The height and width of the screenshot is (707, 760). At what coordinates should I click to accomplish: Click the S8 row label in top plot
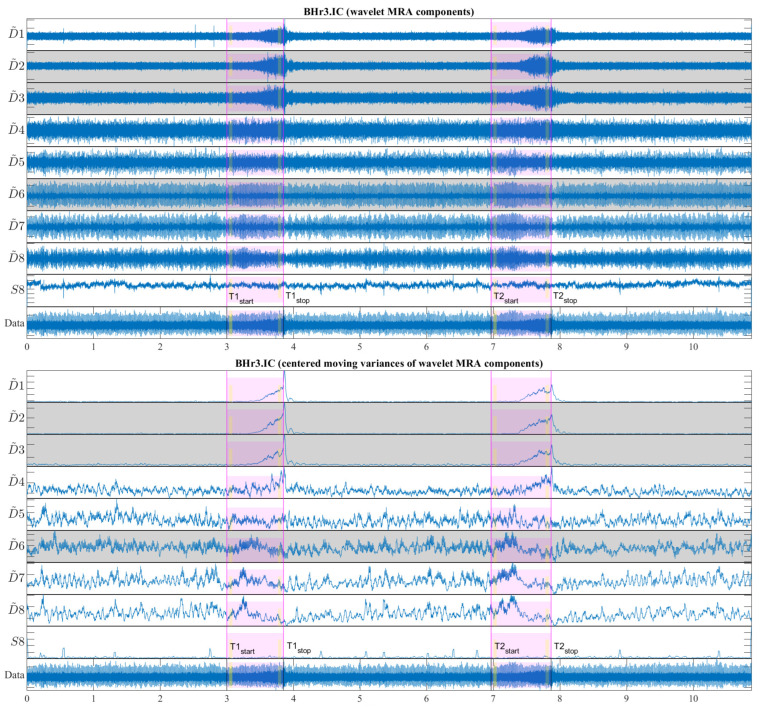click(17, 289)
